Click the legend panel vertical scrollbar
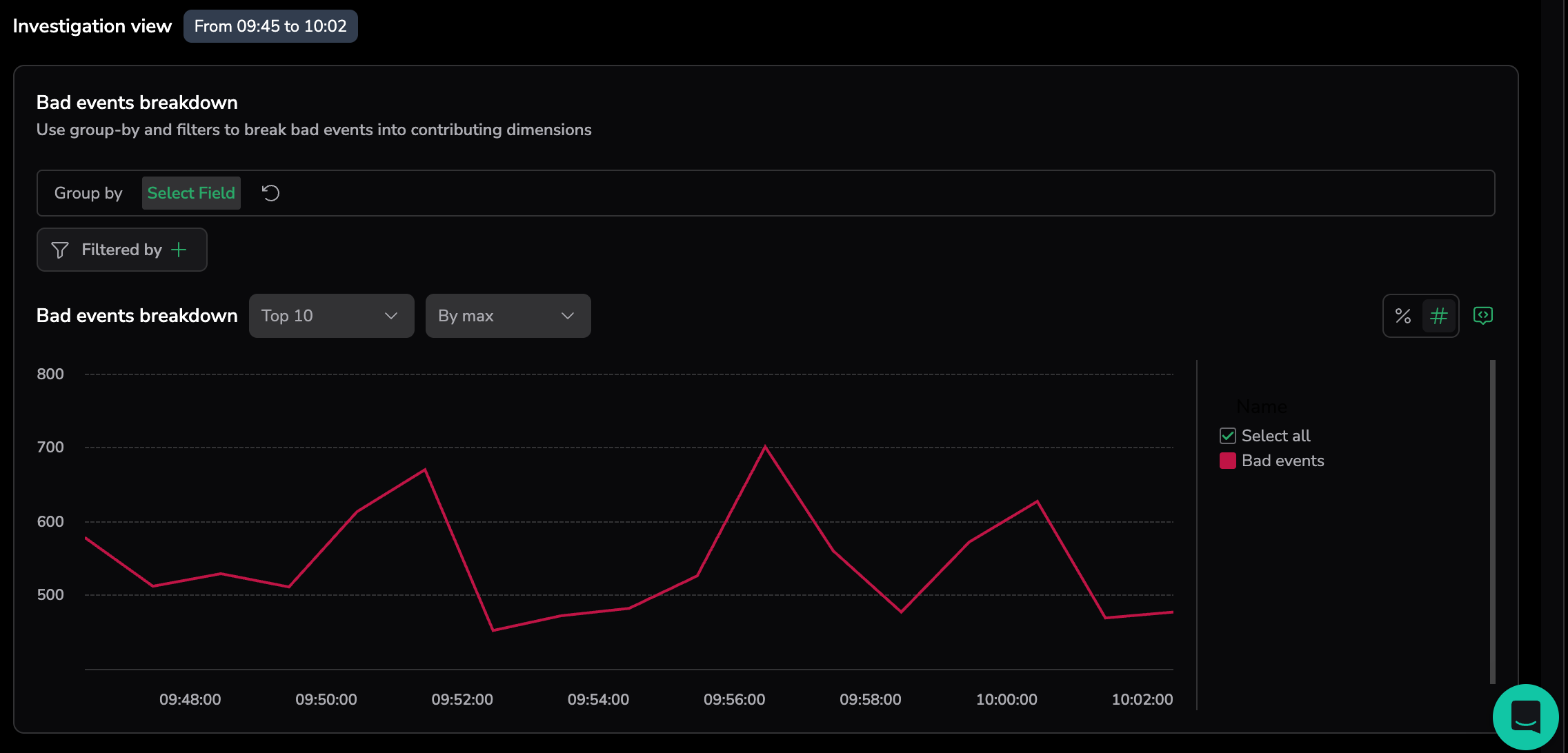This screenshot has width=1568, height=753. 1492,521
